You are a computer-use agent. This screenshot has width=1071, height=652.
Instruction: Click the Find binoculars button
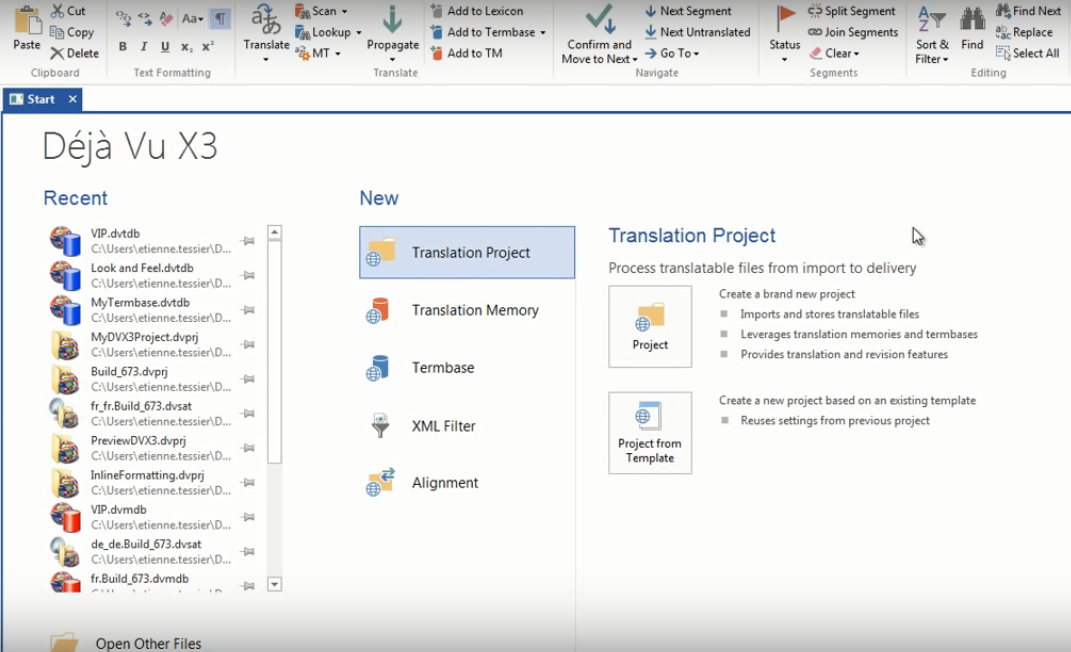[972, 29]
